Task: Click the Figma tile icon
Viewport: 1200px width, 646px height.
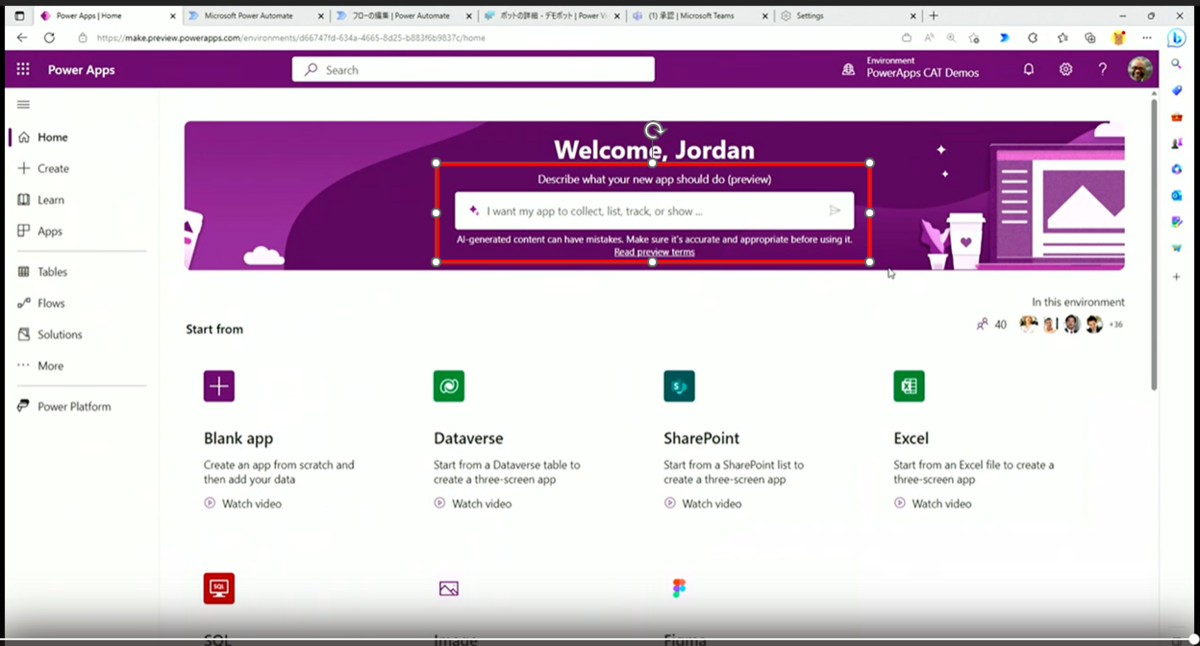Action: pyautogui.click(x=679, y=588)
